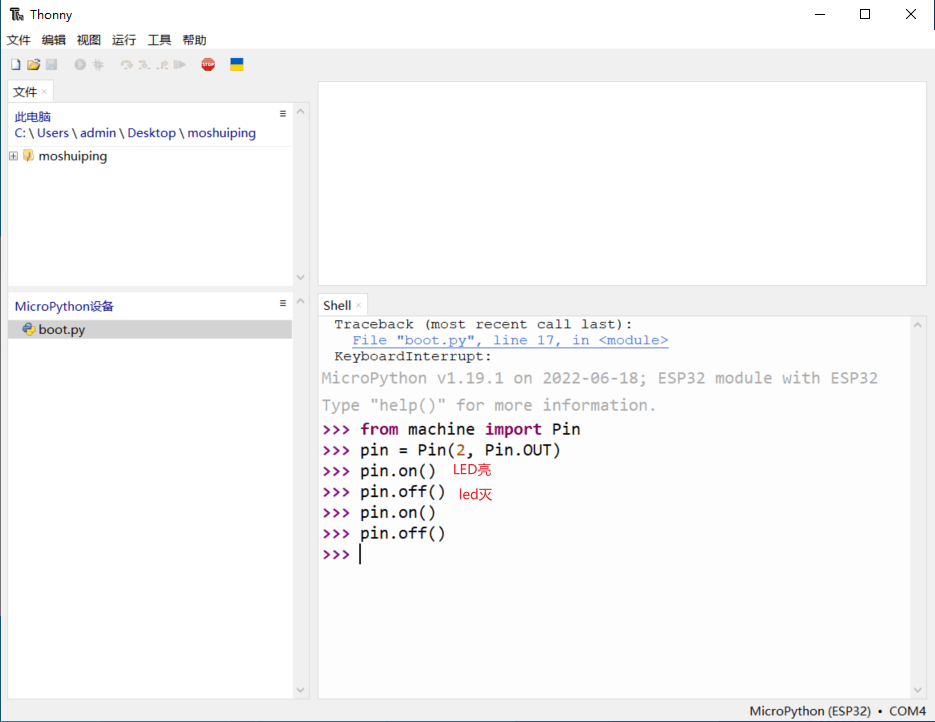Click the resume debugging icon
935x722 pixels.
tap(179, 65)
